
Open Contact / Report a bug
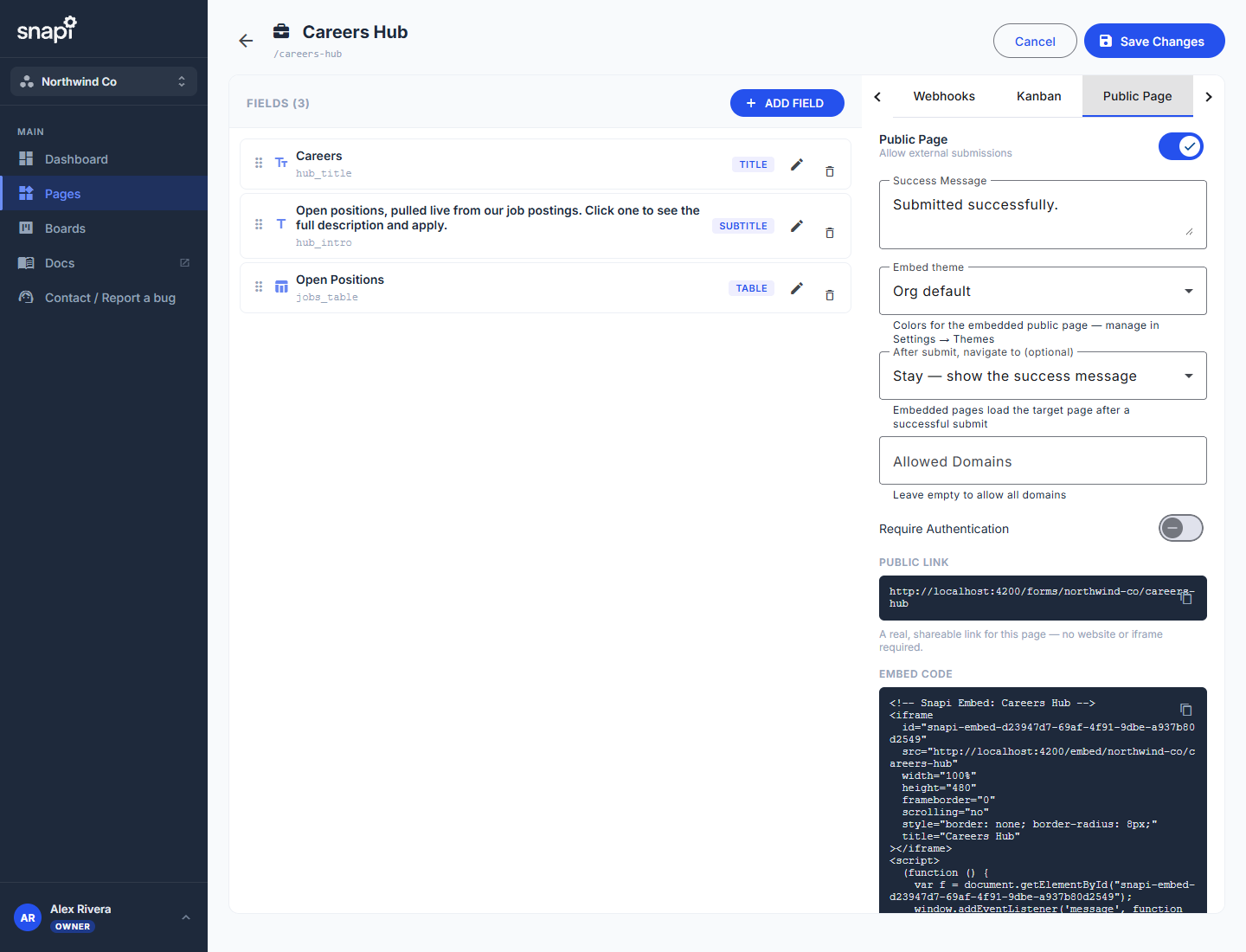coord(104,298)
